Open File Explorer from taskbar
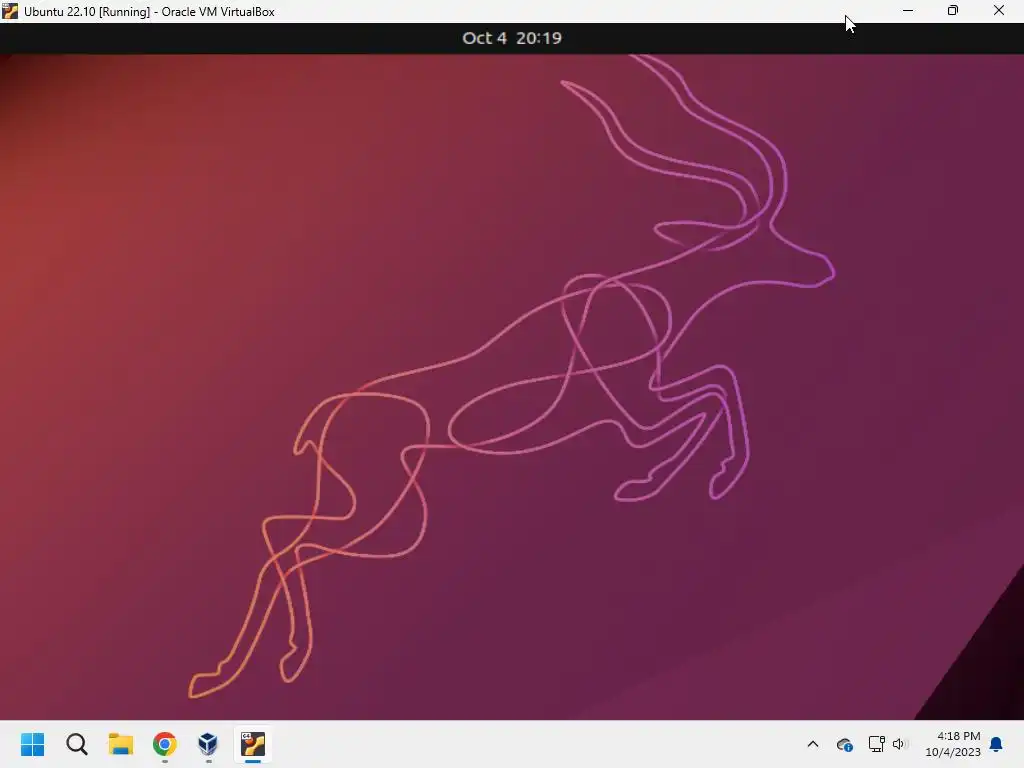 [x=121, y=744]
